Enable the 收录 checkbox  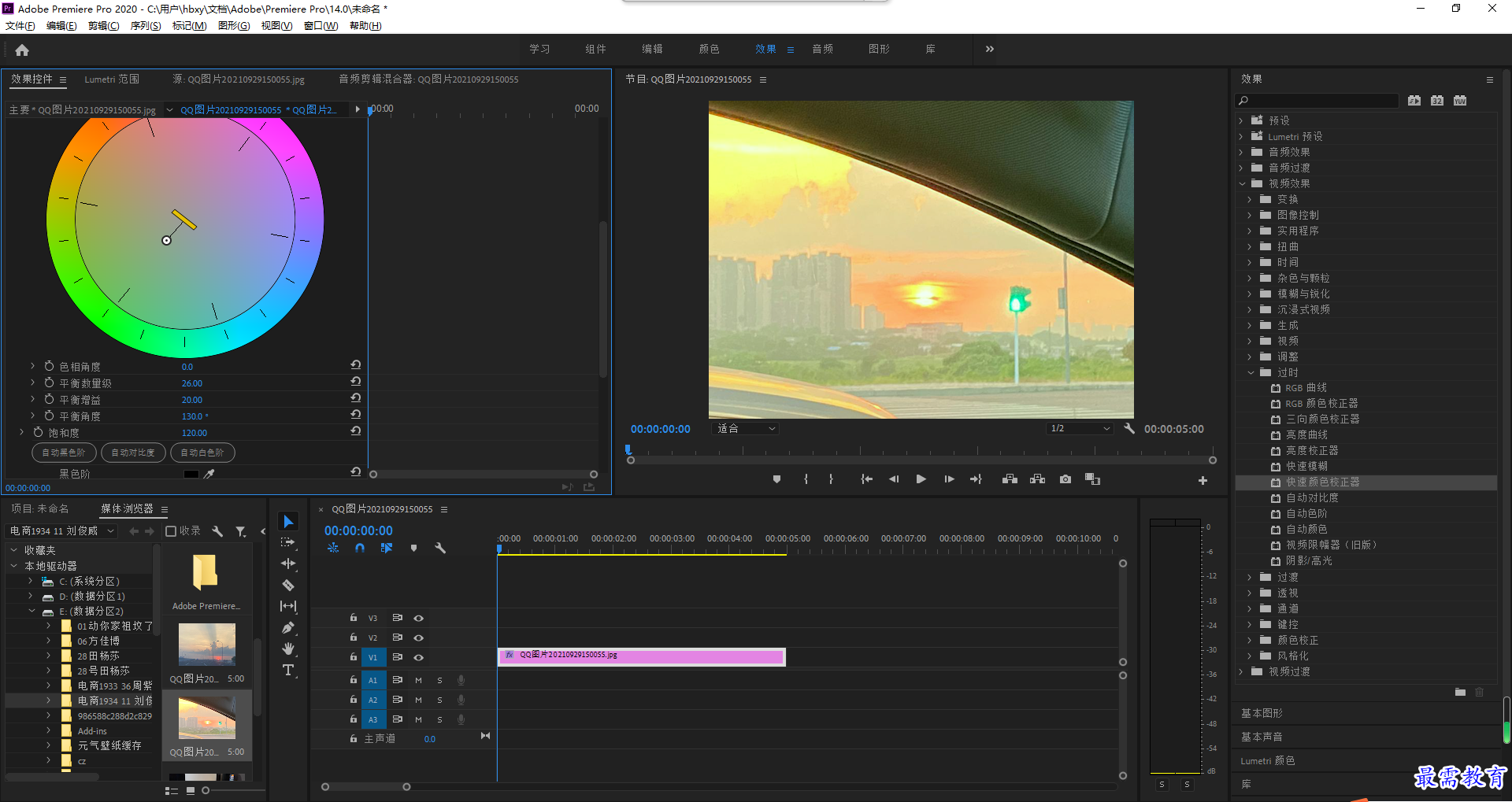(171, 531)
